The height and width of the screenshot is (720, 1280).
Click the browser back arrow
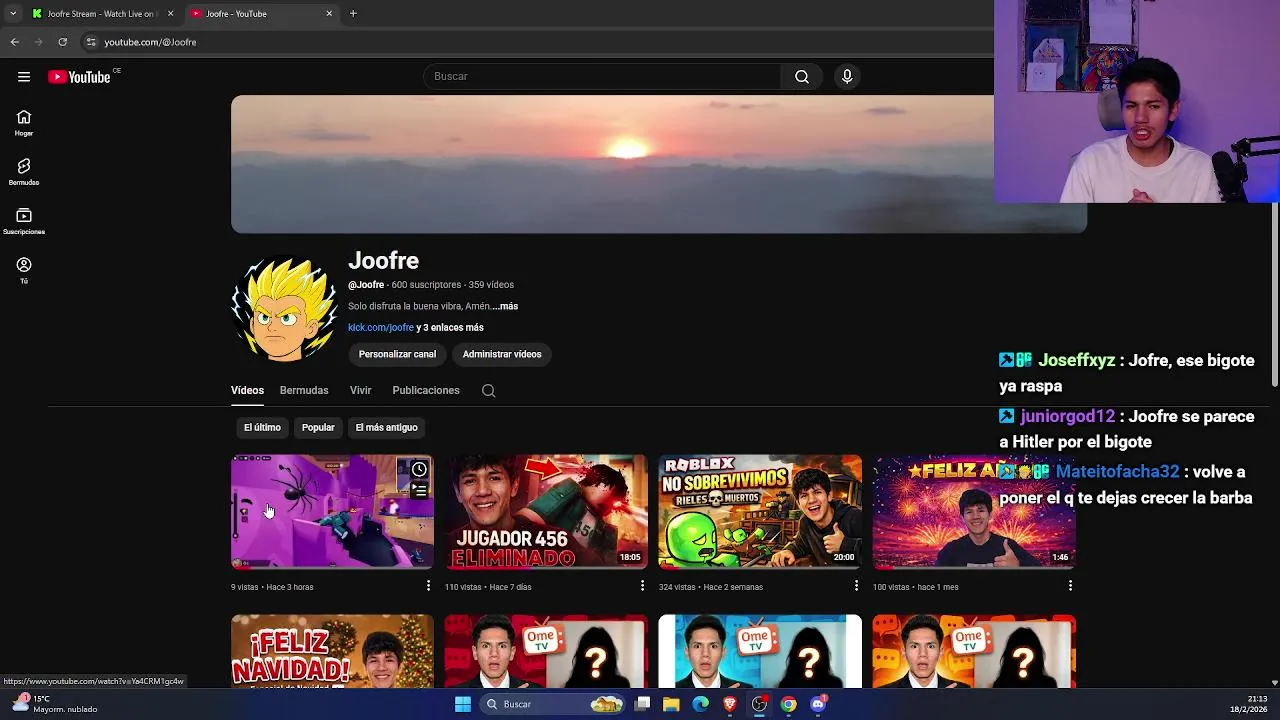14,42
